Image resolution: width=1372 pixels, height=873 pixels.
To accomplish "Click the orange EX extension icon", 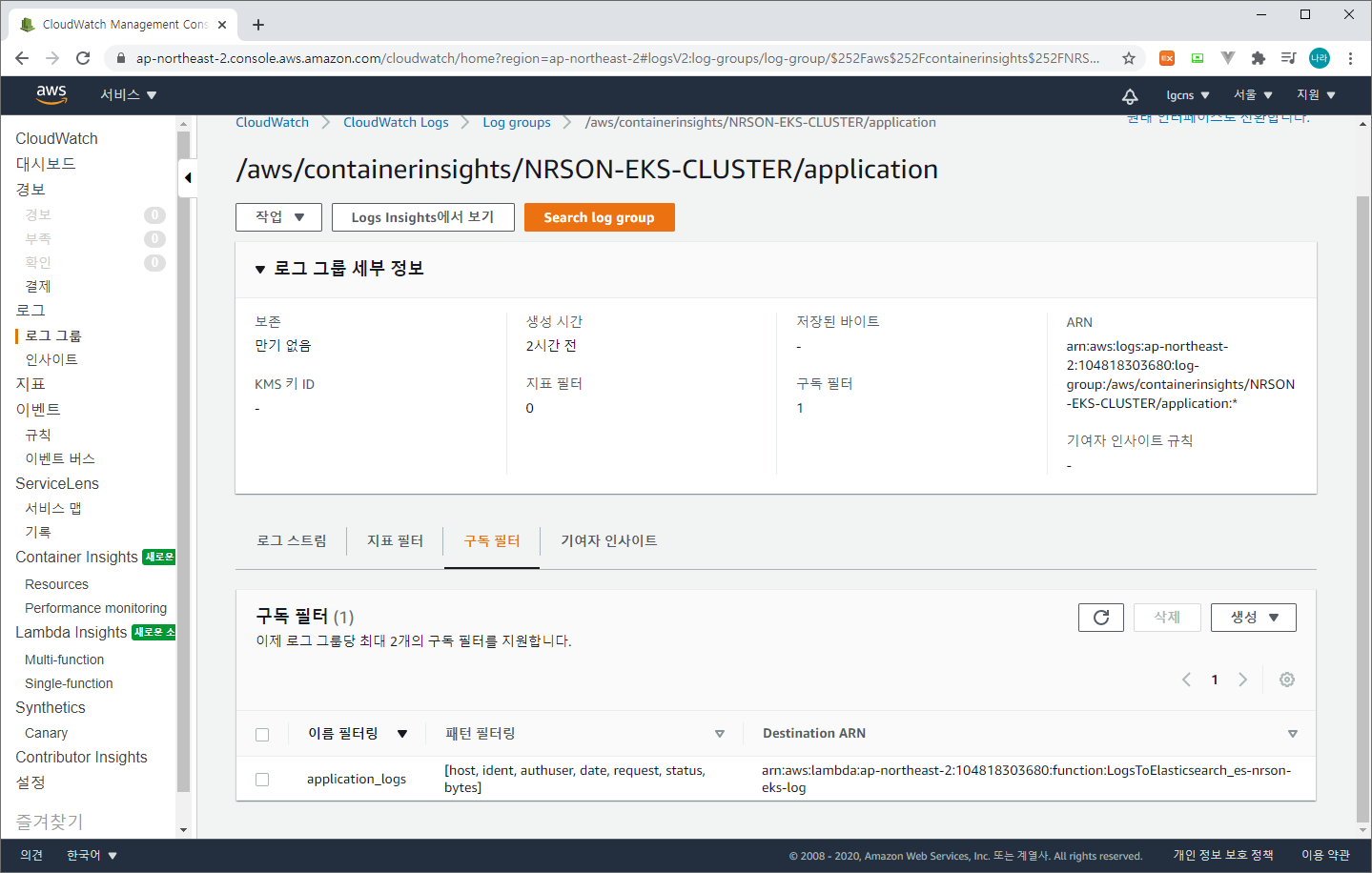I will [x=1167, y=58].
